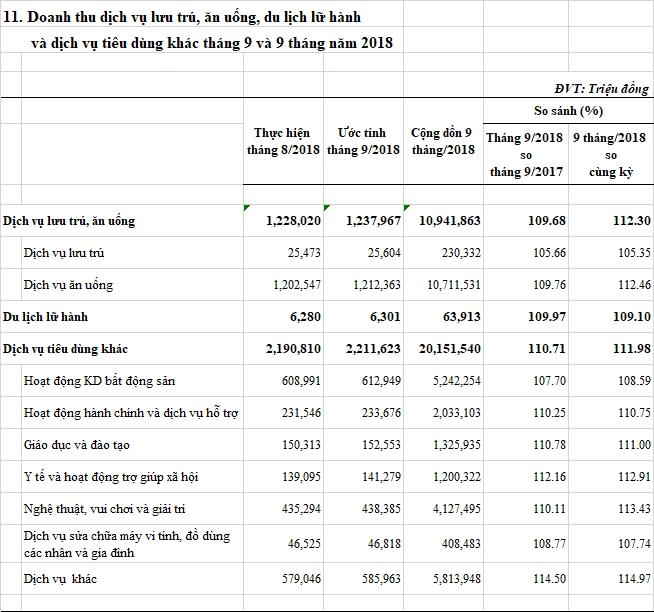654x612 pixels.
Task: Select the "Ước tính tháng 9/2018" header cell
Action: click(363, 141)
